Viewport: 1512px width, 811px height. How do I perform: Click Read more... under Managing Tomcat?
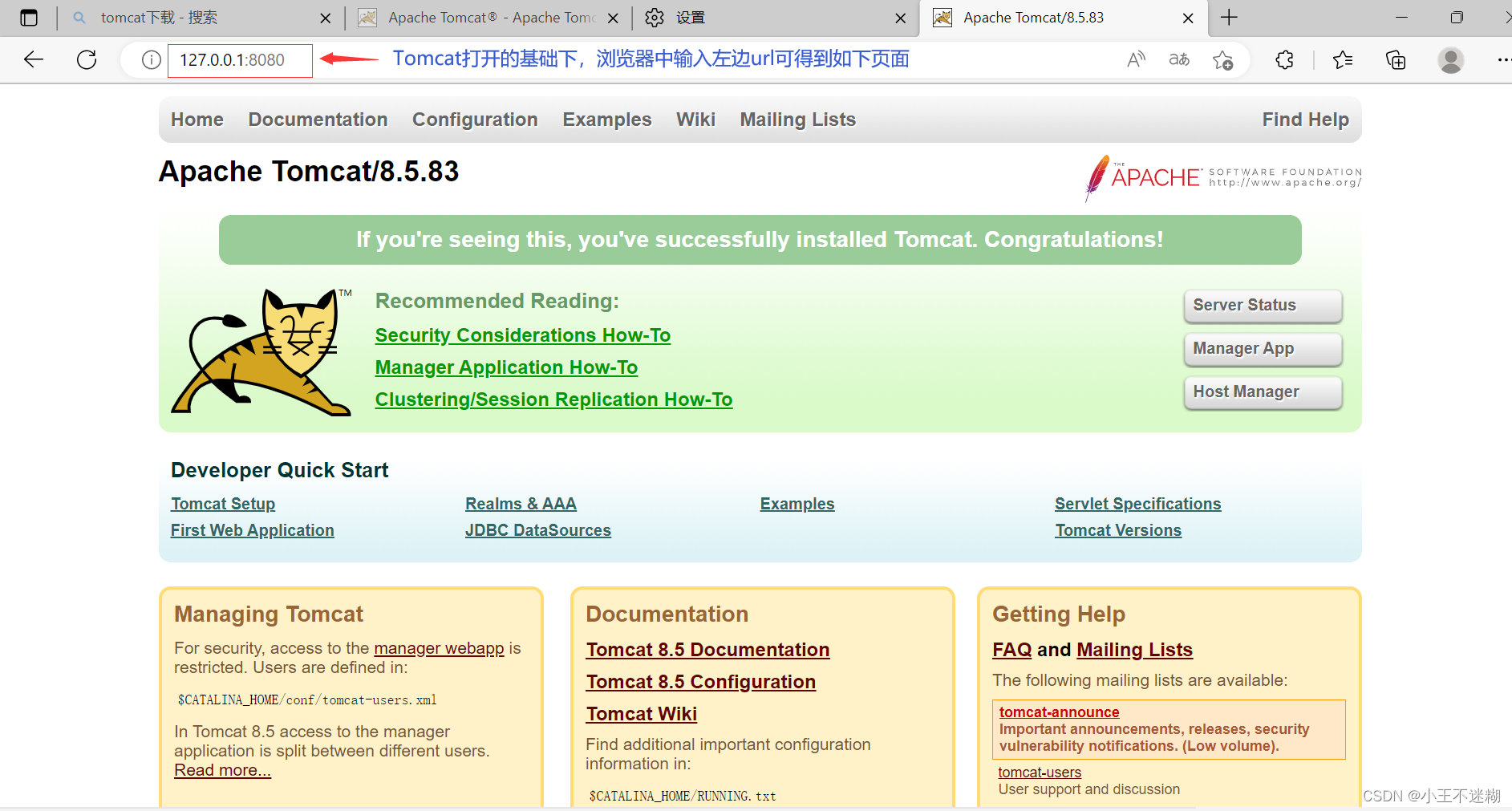223,770
